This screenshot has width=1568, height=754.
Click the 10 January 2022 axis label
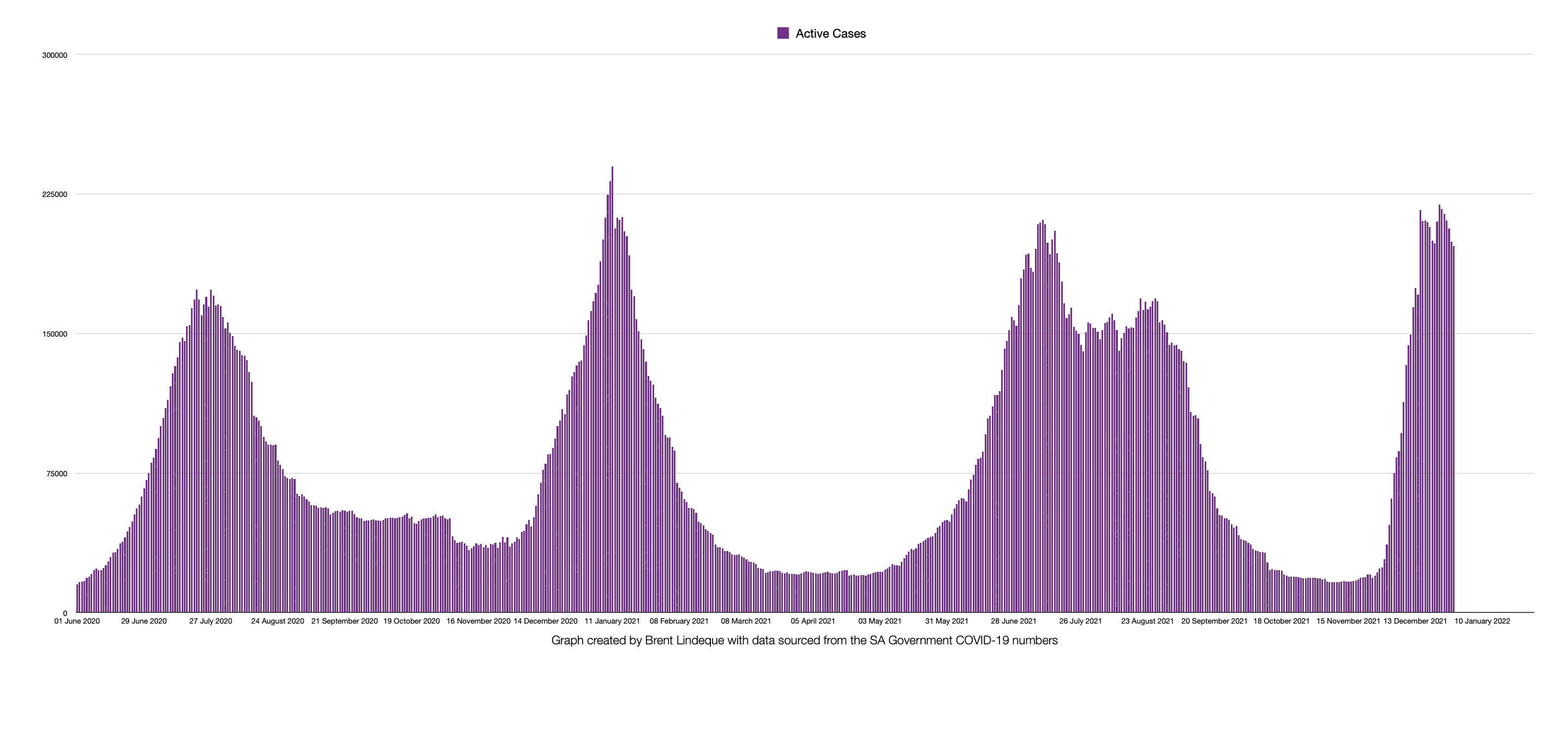point(1482,621)
